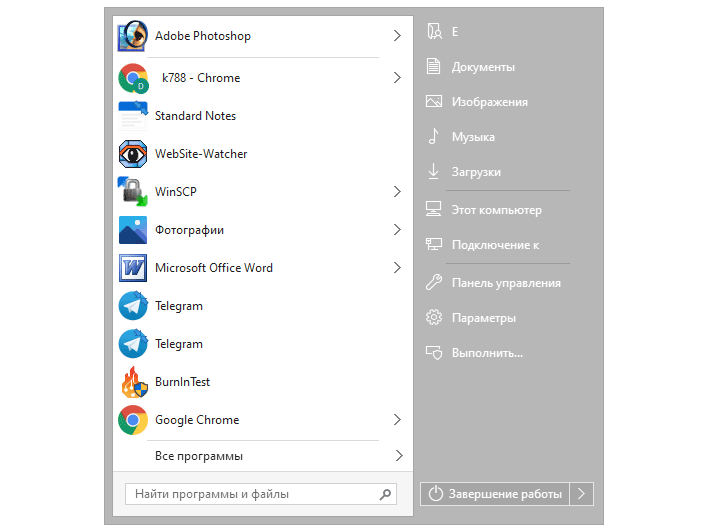The width and height of the screenshot is (709, 532).
Task: Select k788 - Chrome text
Action: (x=201, y=78)
